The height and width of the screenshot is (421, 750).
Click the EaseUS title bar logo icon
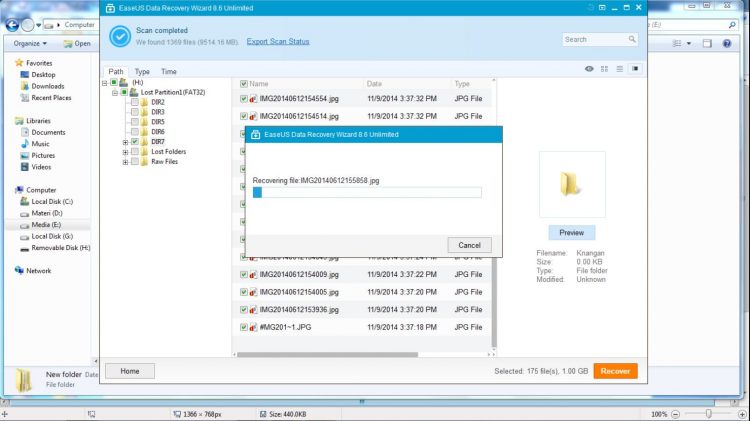pos(110,8)
